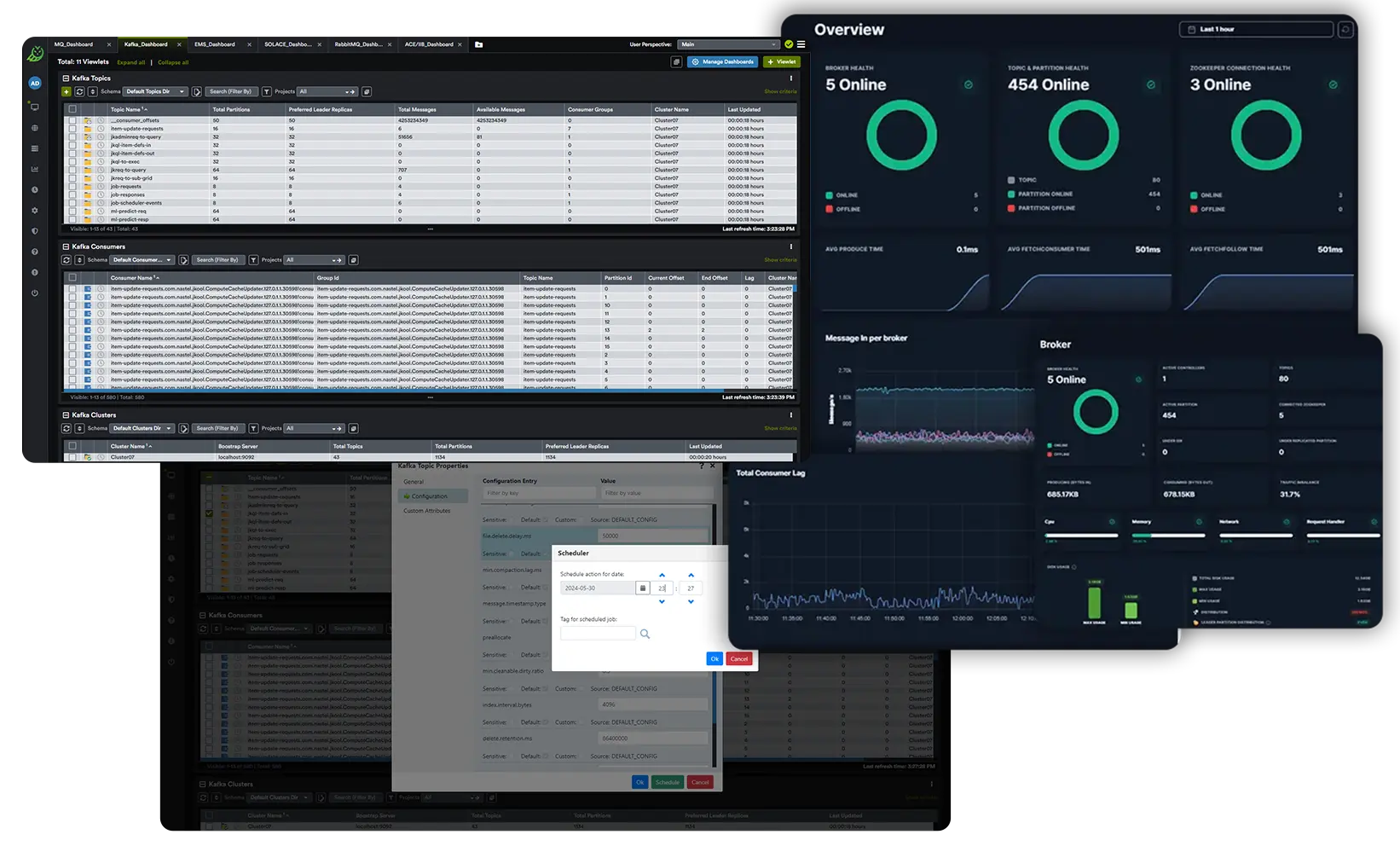1400x846 pixels.
Task: Open the Default Consumer schema dropdown
Action: pos(142,260)
